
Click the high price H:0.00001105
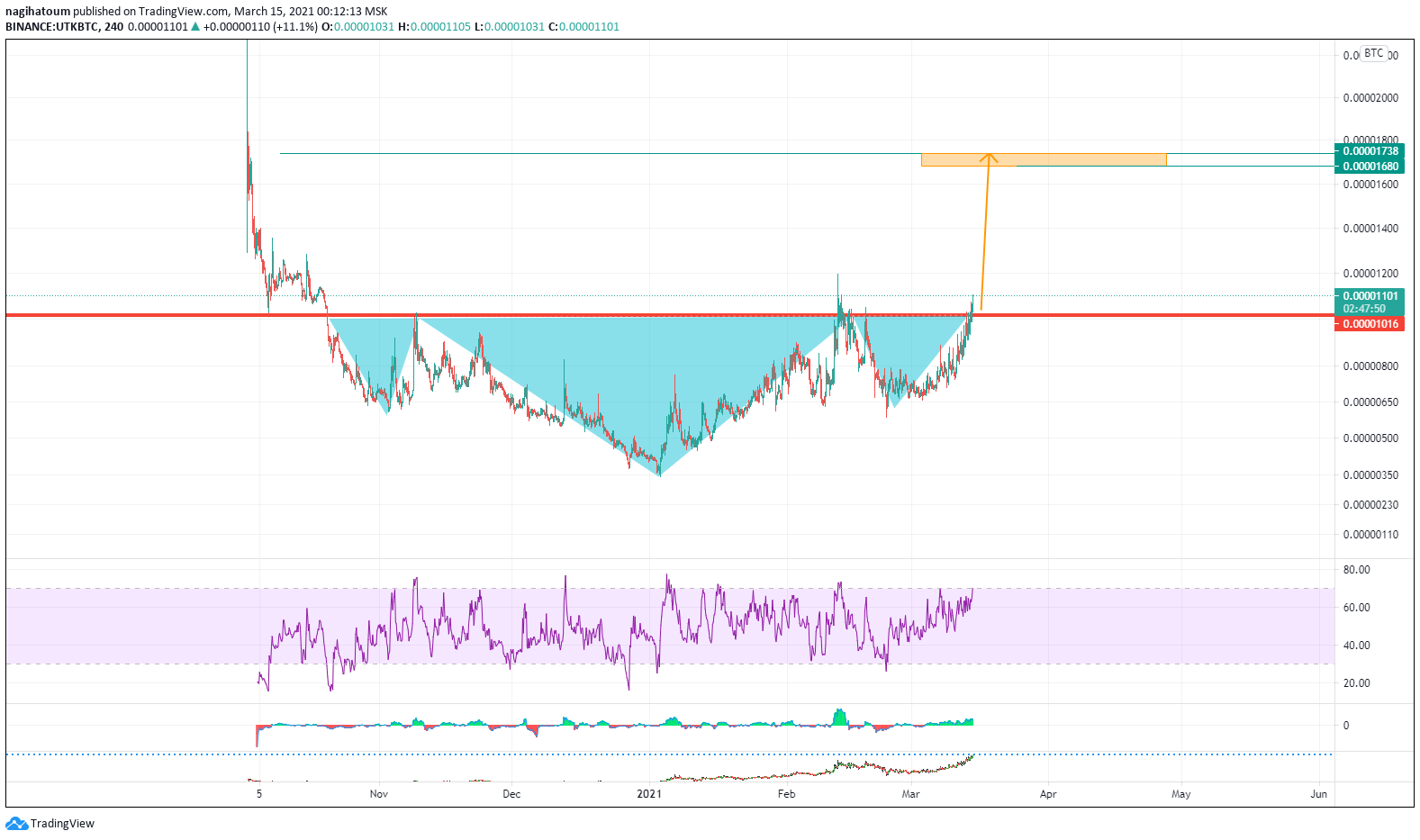pyautogui.click(x=434, y=27)
